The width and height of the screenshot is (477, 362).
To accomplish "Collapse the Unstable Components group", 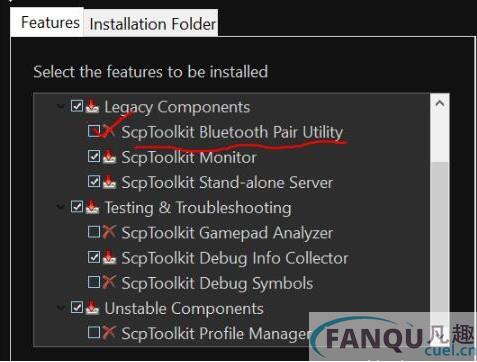I will pyautogui.click(x=61, y=307).
